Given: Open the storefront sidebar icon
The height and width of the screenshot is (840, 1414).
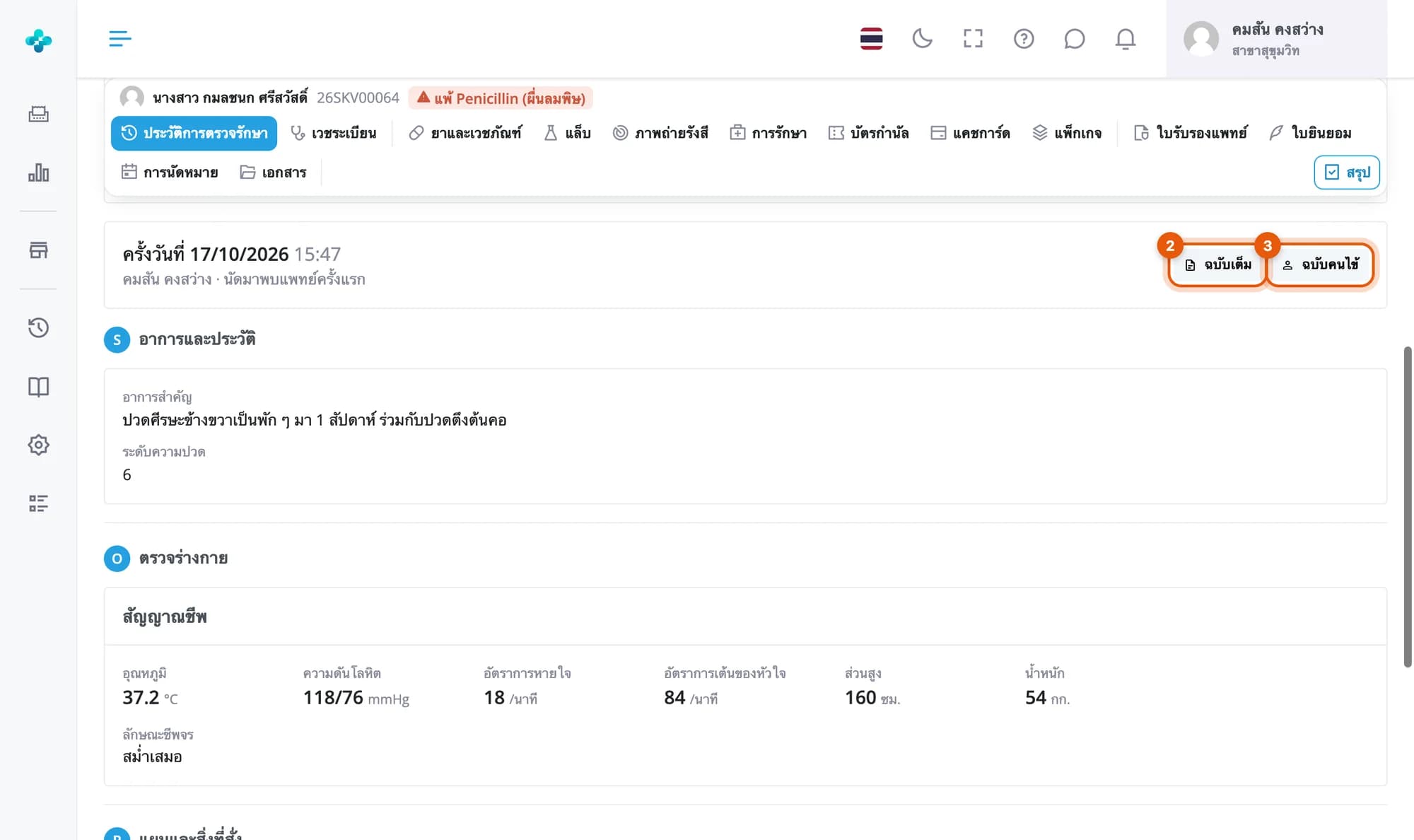Looking at the screenshot, I should coord(38,250).
